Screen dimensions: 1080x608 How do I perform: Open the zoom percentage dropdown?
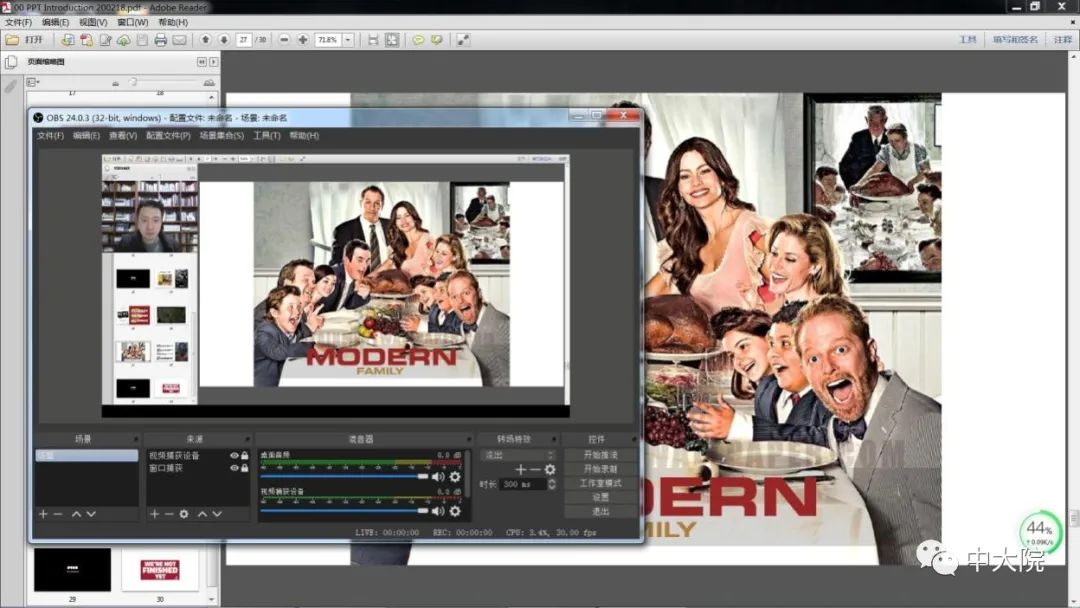(348, 40)
